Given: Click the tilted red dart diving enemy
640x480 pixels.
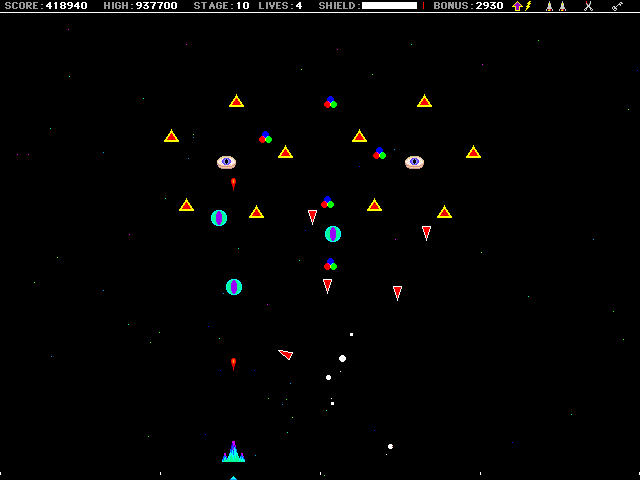Looking at the screenshot, I should pos(286,354).
